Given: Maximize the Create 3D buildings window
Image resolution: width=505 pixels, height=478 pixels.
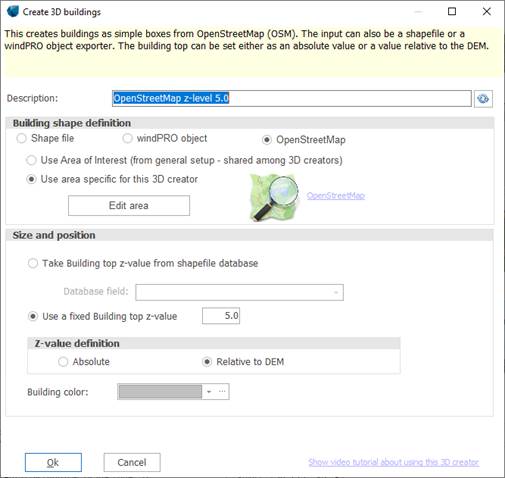Looking at the screenshot, I should click(452, 12).
